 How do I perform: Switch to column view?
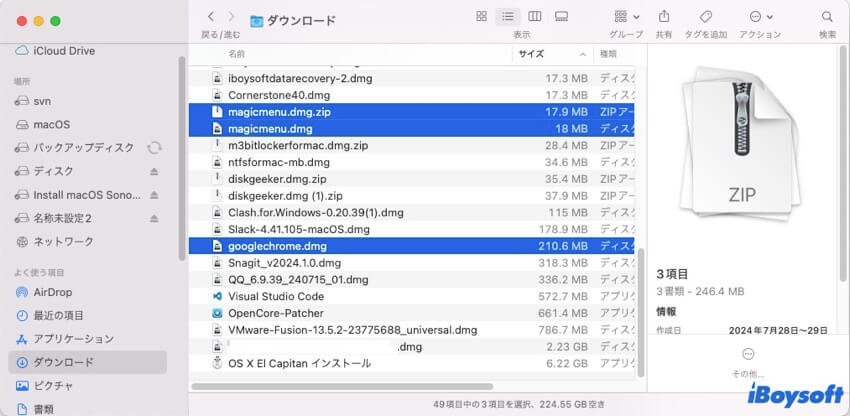tap(535, 17)
